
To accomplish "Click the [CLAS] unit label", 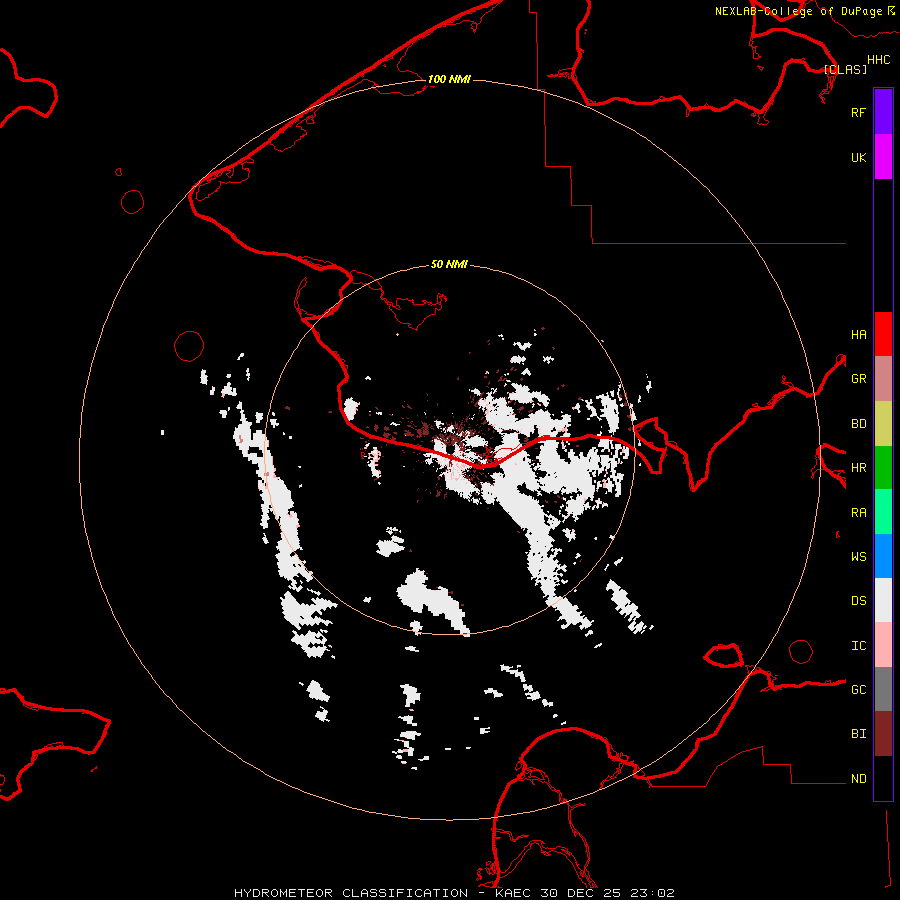I will point(845,69).
